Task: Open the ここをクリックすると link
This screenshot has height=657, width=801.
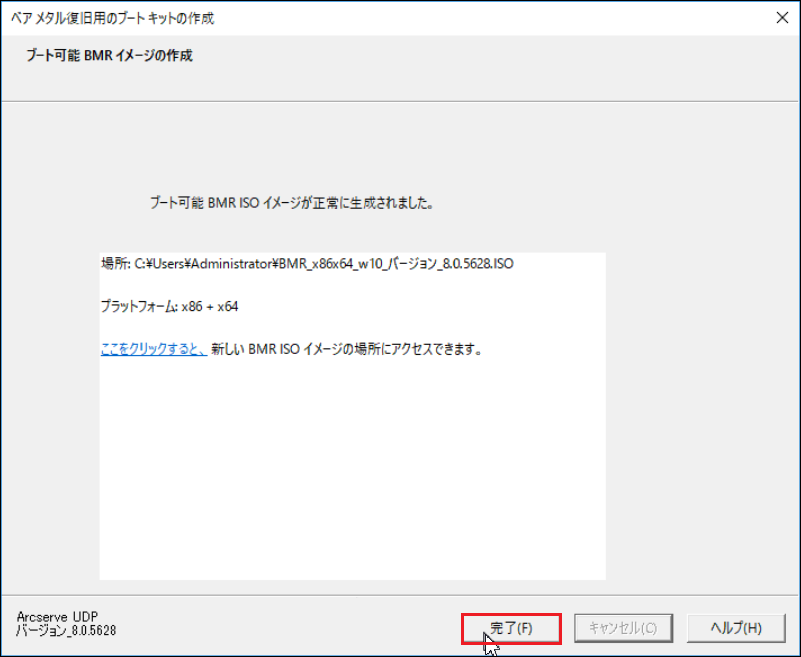Action: pos(154,349)
